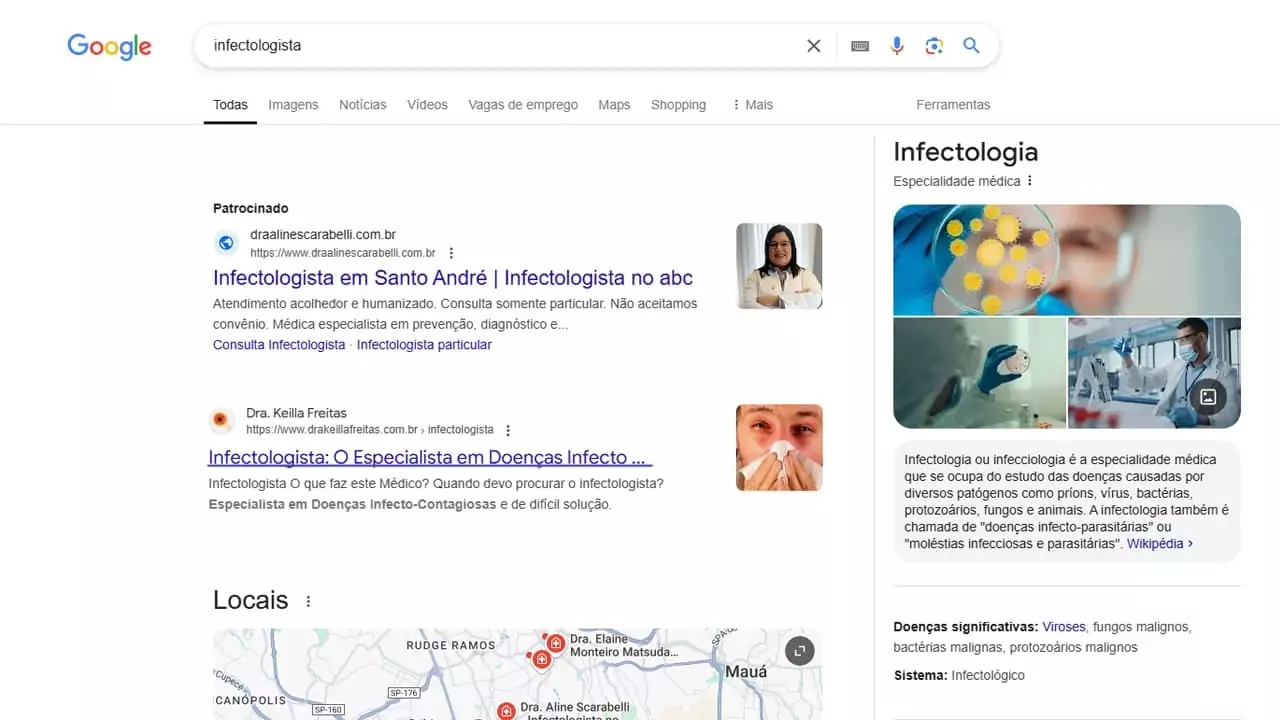Open options menu beside Especialidade médica
Image resolution: width=1280 pixels, height=720 pixels.
pos(1030,181)
